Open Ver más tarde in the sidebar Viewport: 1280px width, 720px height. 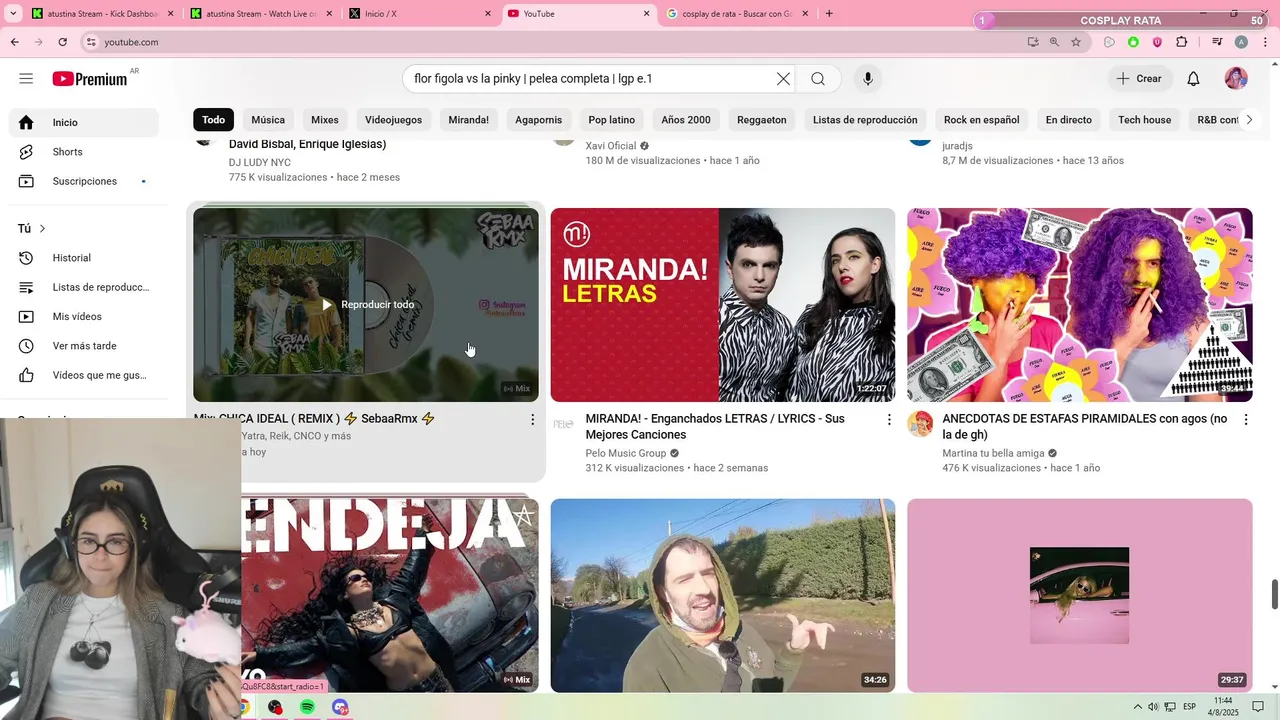pos(84,346)
